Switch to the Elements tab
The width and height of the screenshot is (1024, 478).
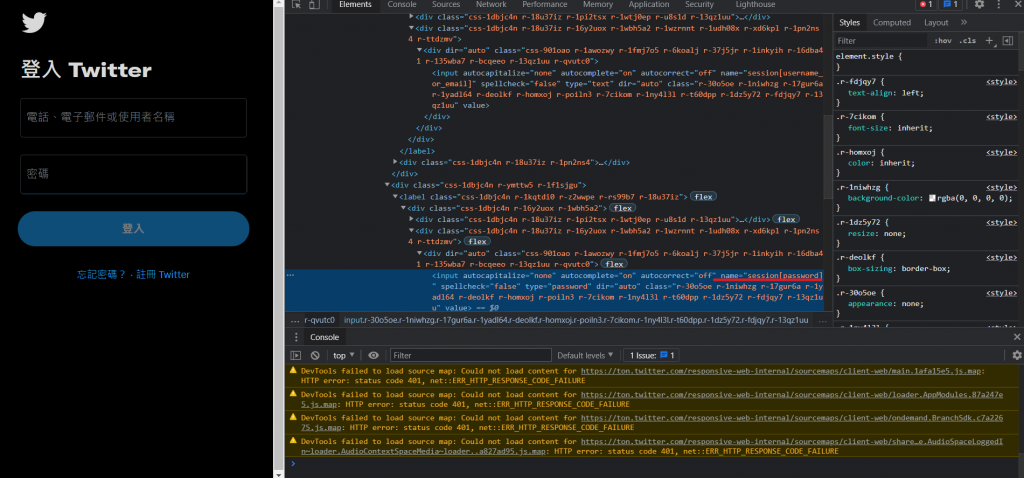[x=355, y=5]
